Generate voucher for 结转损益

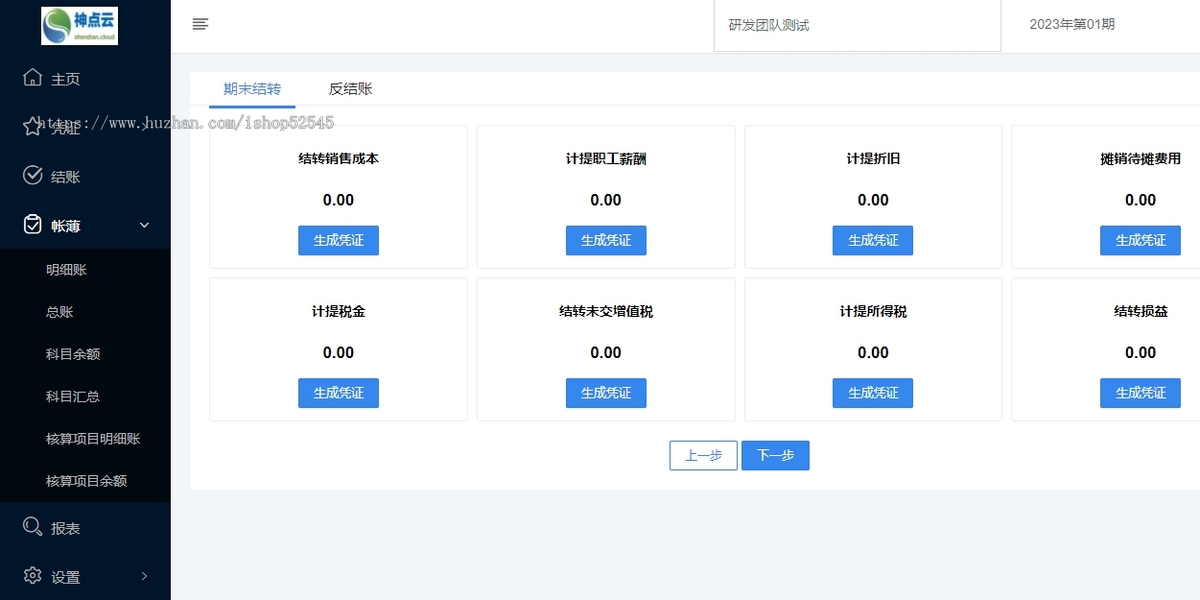tap(1140, 393)
